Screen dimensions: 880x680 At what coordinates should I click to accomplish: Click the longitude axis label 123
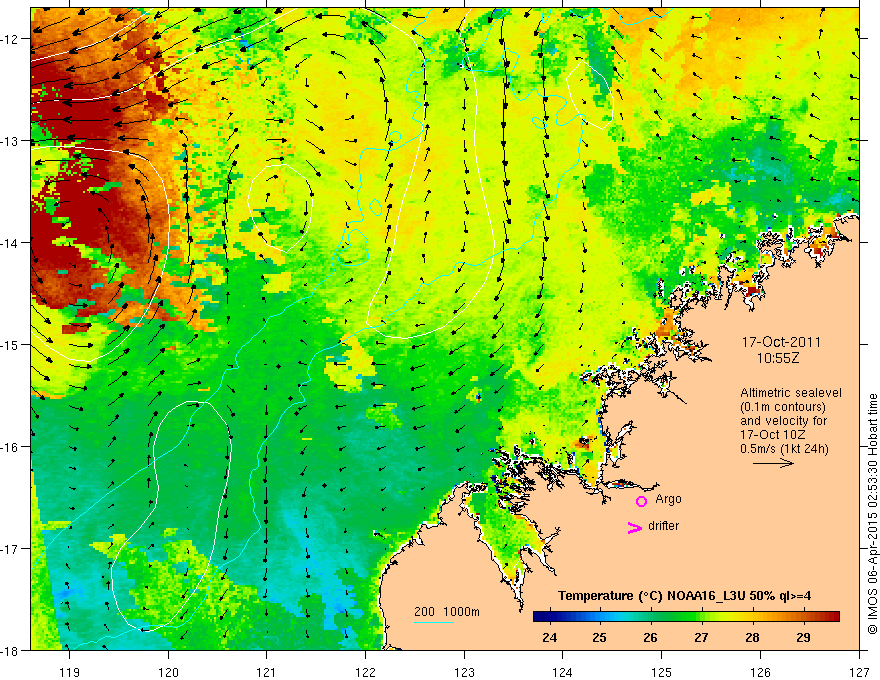pos(464,672)
